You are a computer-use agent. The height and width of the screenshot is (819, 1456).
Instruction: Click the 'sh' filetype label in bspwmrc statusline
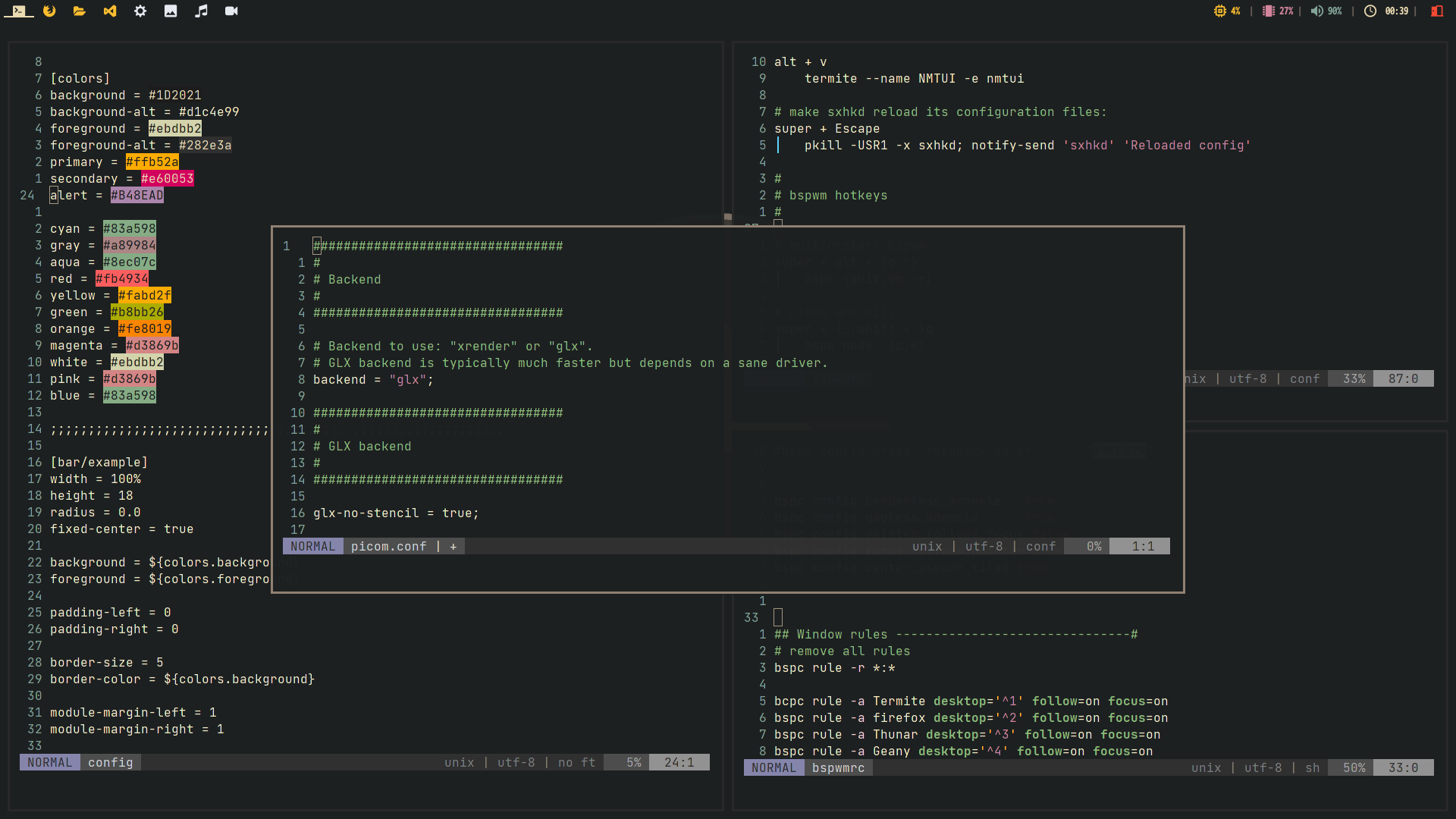[1313, 768]
